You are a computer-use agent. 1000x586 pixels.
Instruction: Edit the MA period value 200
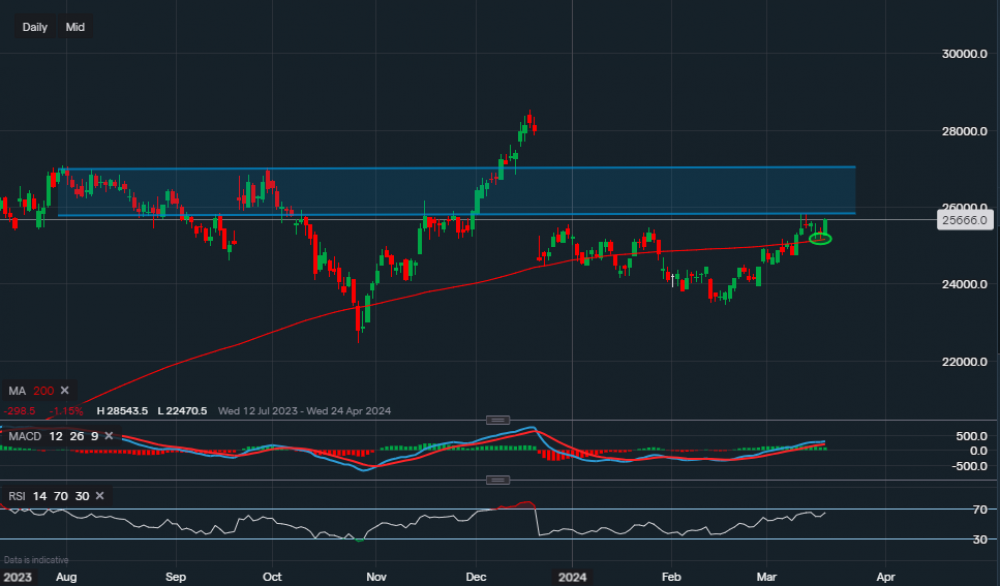43,390
